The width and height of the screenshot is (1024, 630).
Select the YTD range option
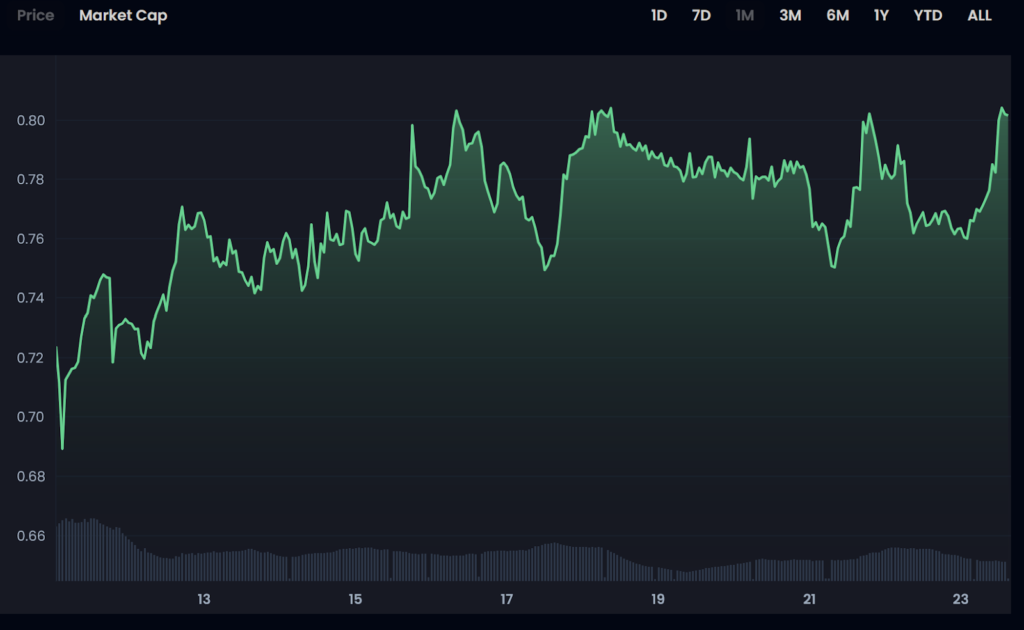pos(928,16)
